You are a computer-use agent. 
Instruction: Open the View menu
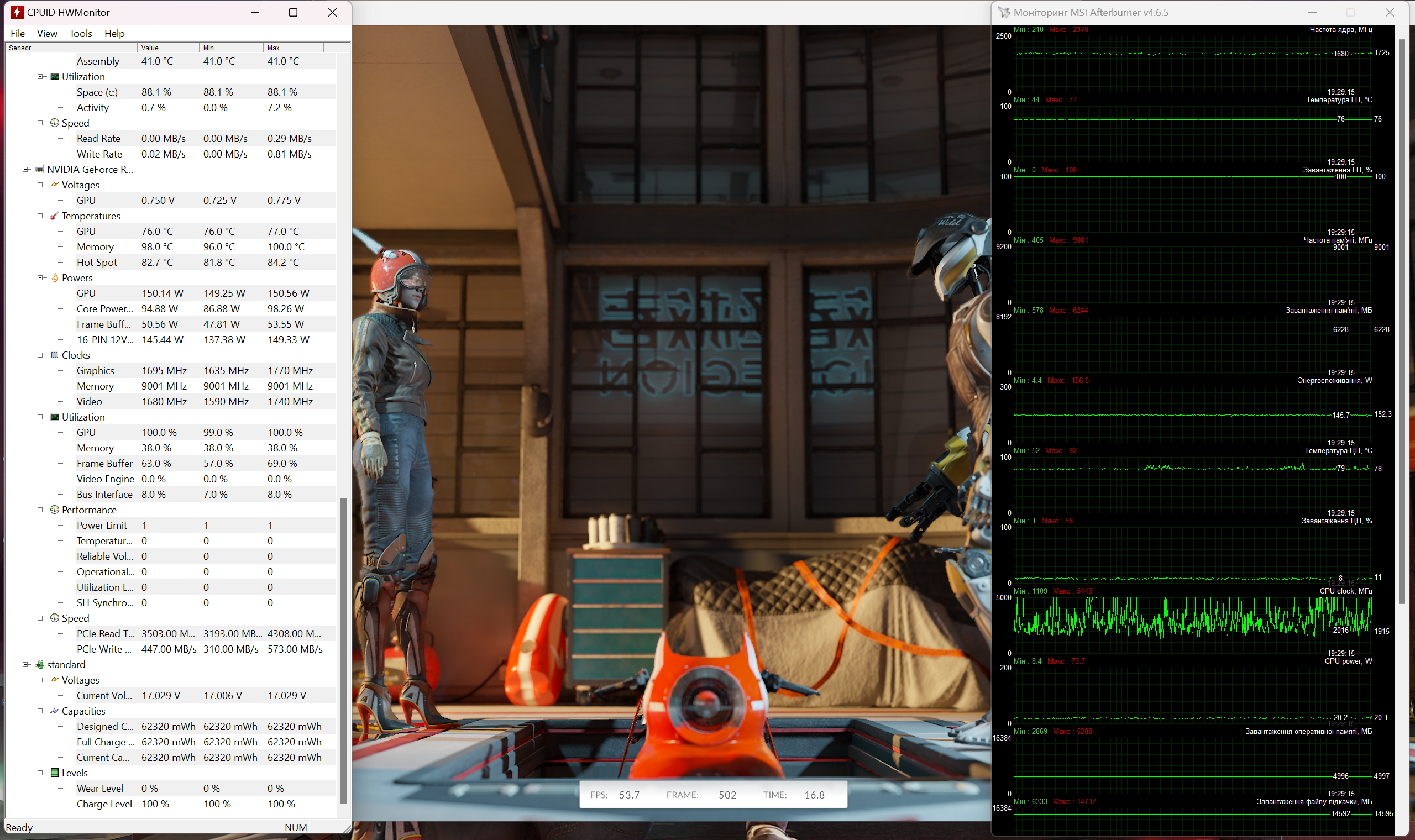tap(47, 33)
